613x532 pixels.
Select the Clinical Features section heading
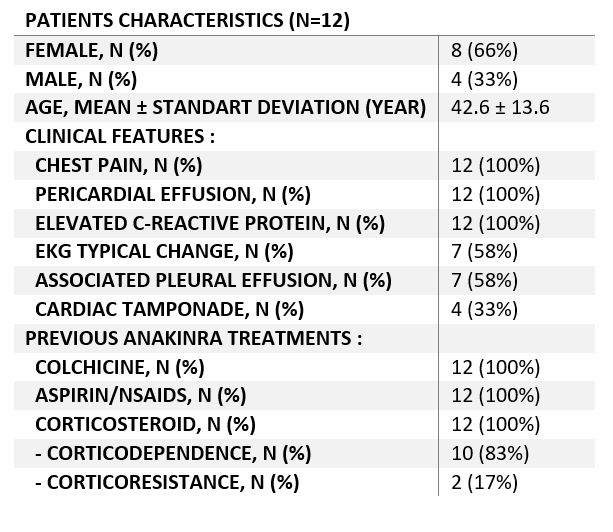(120, 137)
